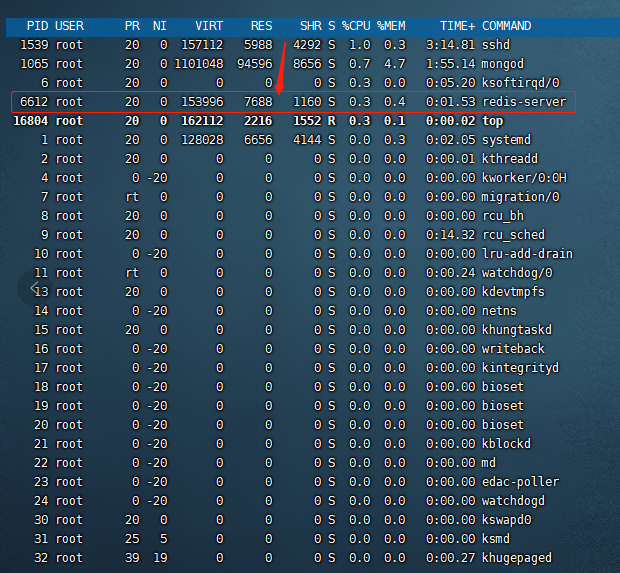The height and width of the screenshot is (573, 620).
Task: Click the bold top command name
Action: coord(493,121)
